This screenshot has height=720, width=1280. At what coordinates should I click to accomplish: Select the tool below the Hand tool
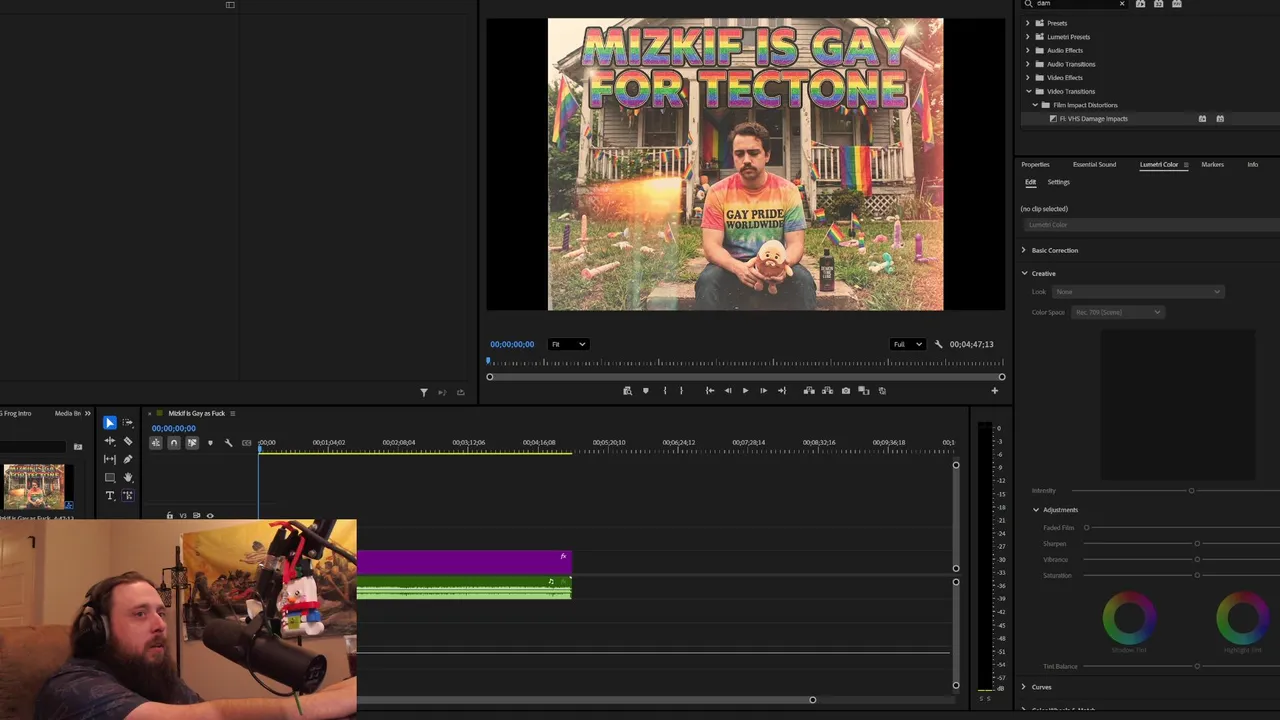tap(128, 495)
